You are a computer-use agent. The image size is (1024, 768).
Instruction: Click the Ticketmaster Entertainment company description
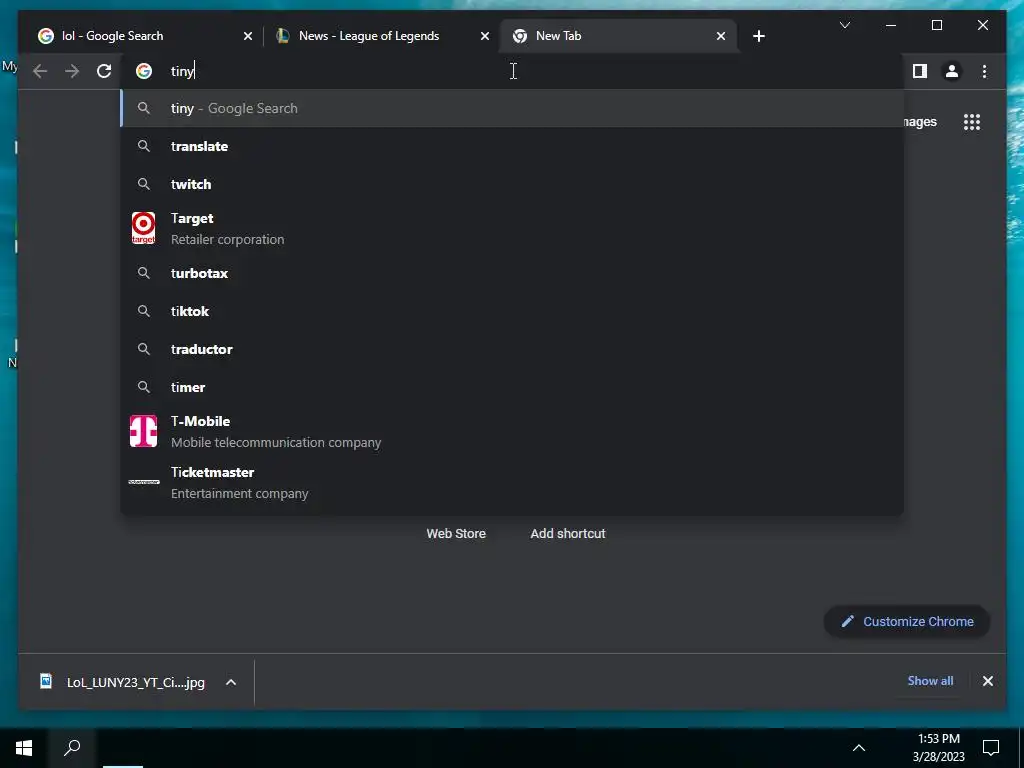pyautogui.click(x=239, y=494)
